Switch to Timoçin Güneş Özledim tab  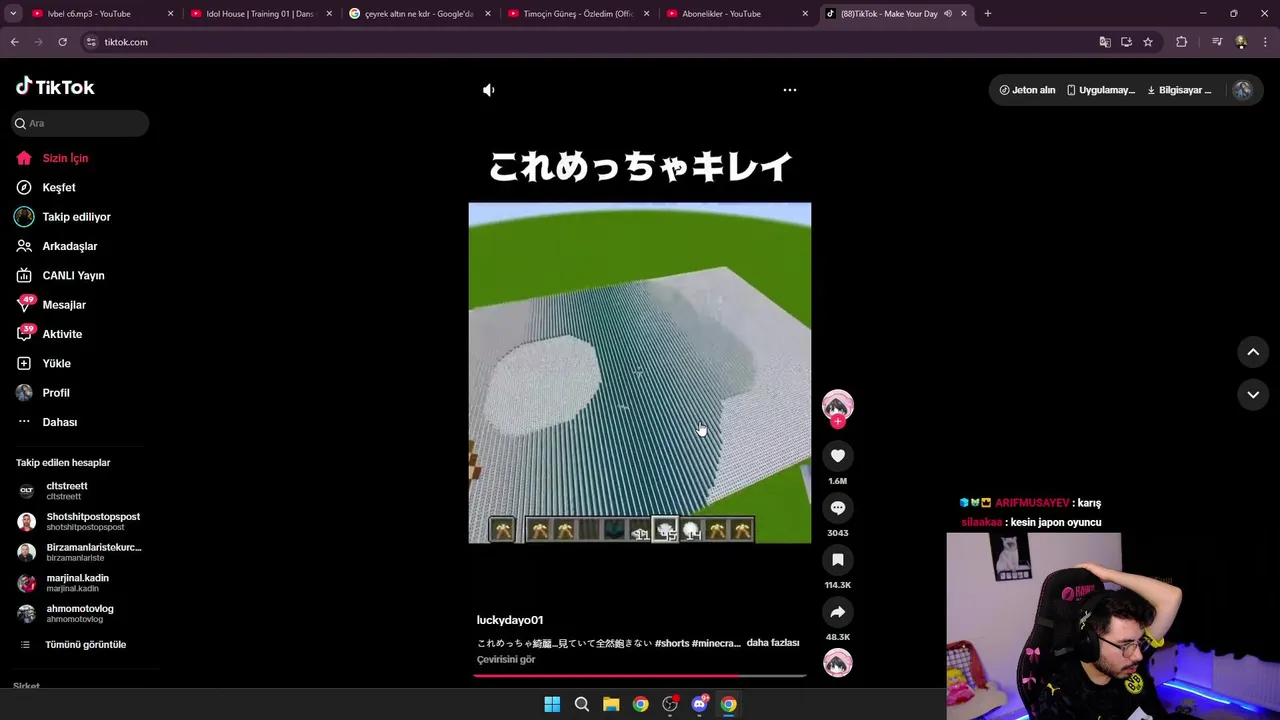578,14
